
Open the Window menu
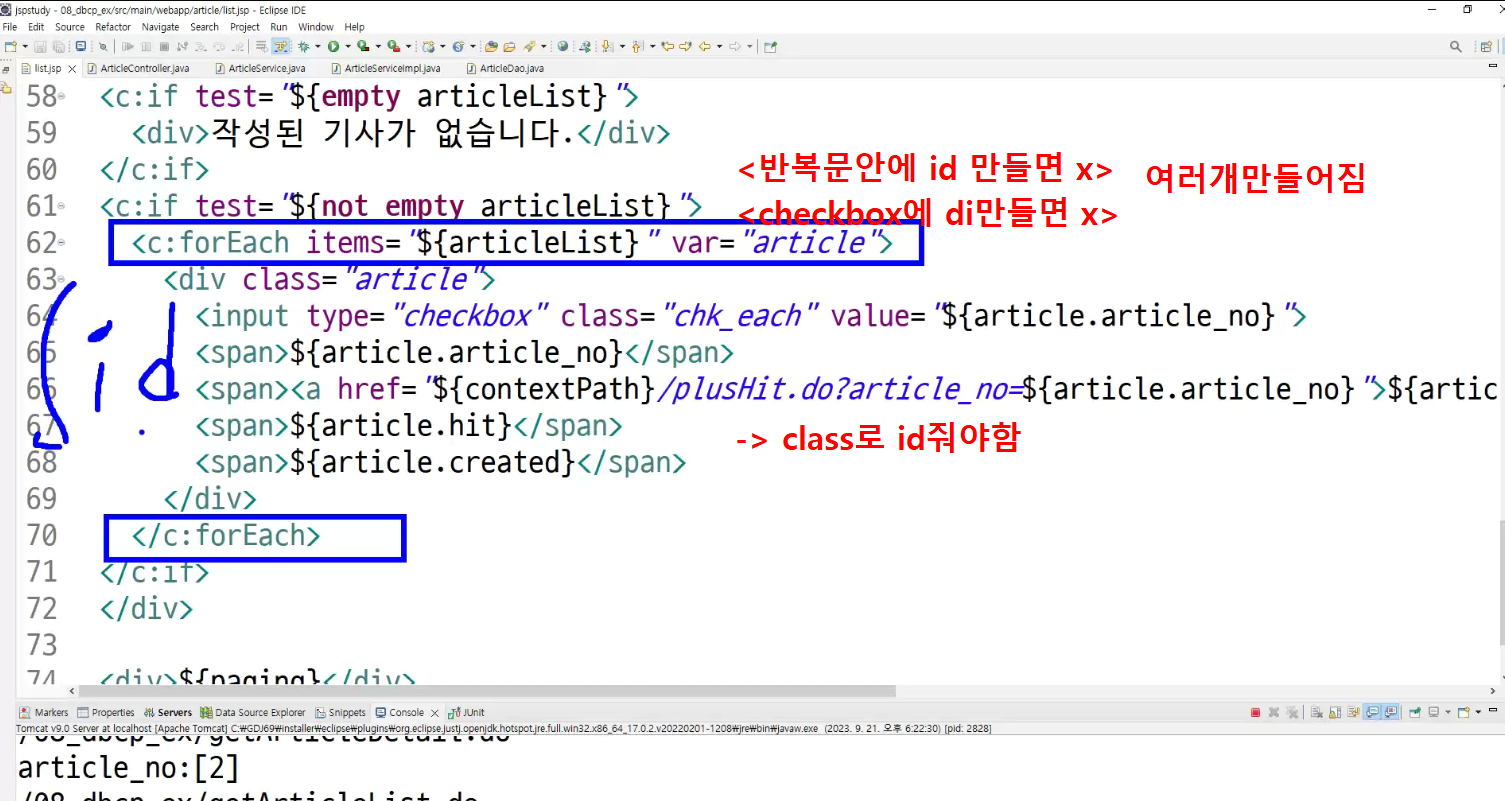point(316,27)
